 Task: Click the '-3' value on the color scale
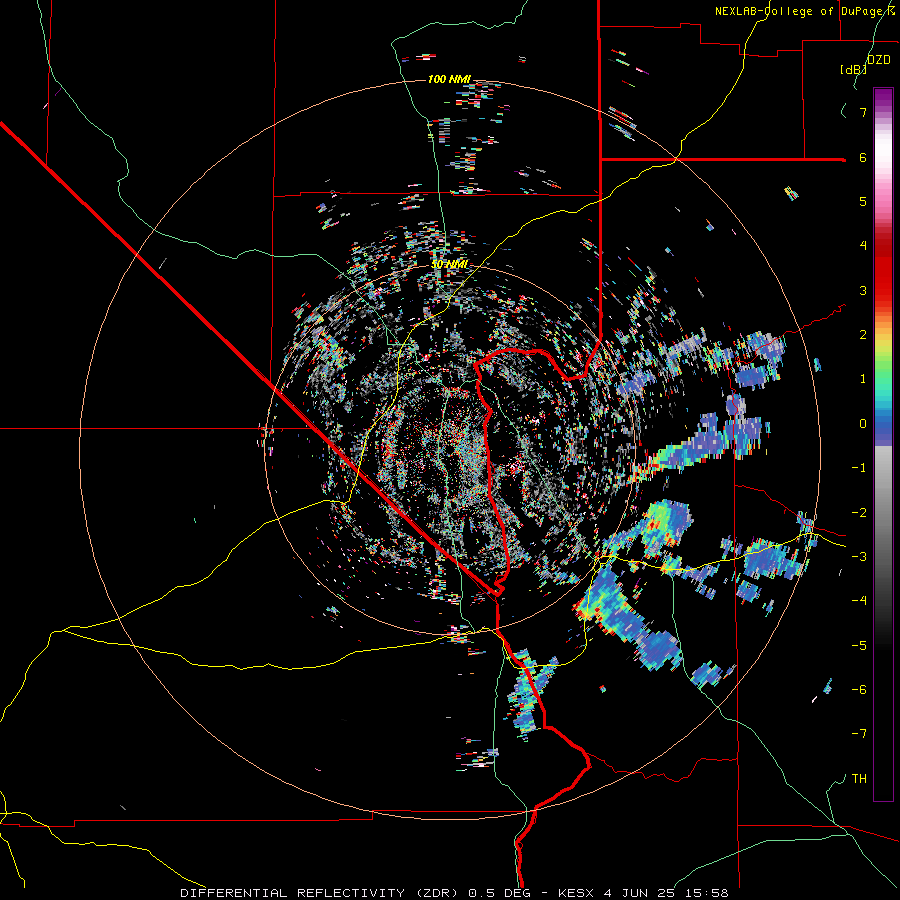859,557
